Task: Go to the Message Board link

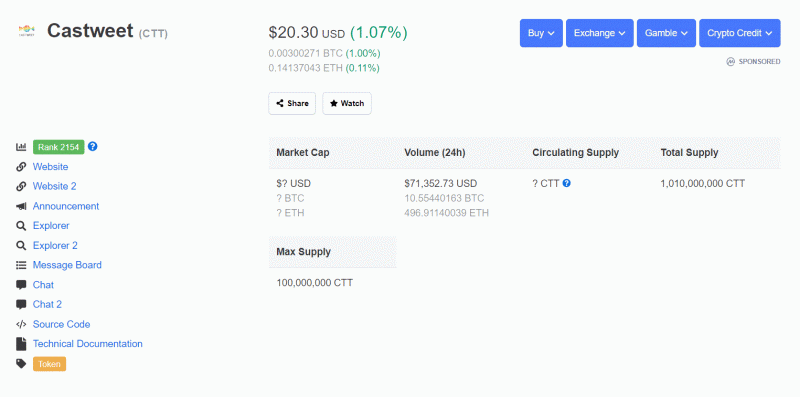Action: [67, 265]
